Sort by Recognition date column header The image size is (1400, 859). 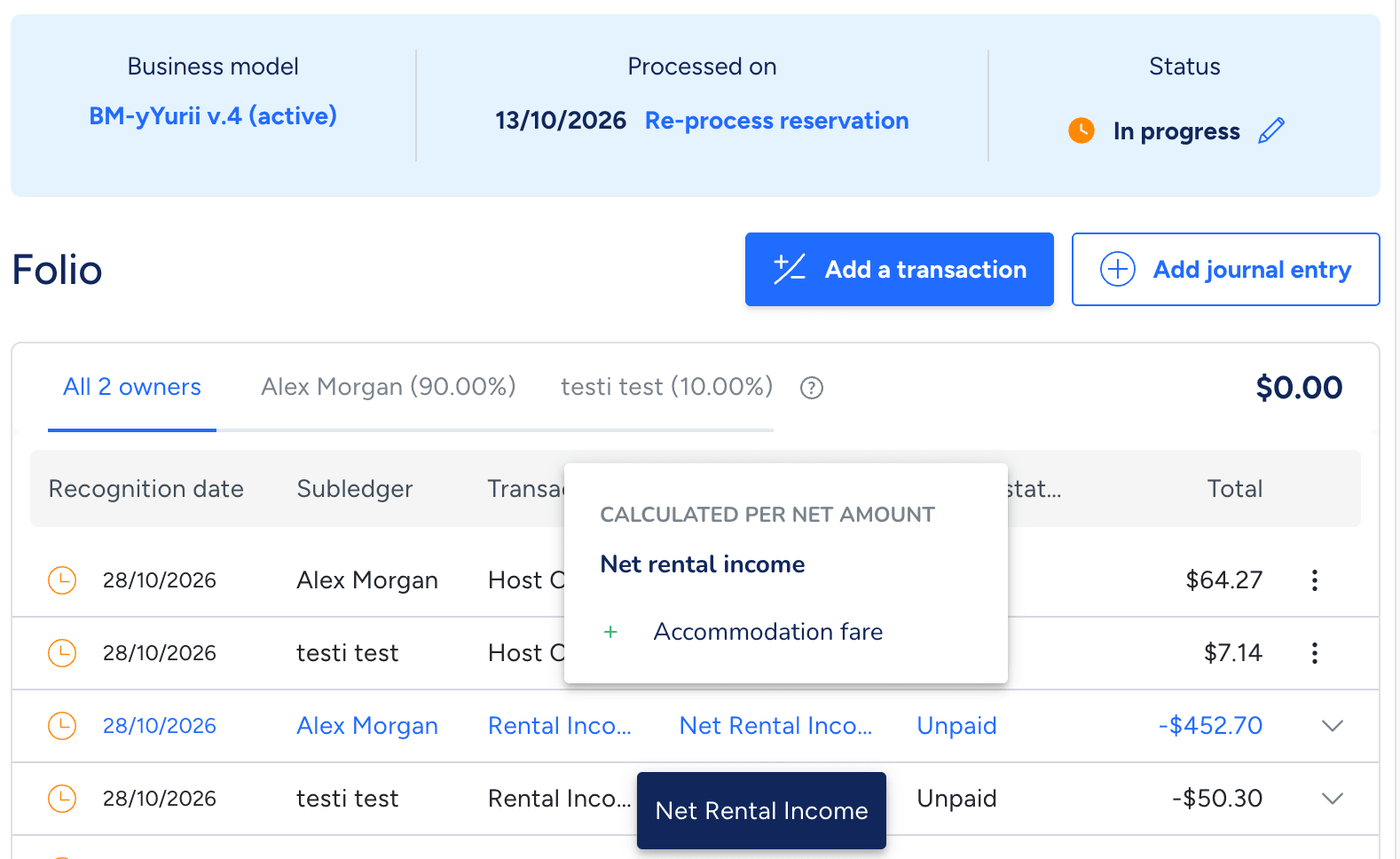146,489
